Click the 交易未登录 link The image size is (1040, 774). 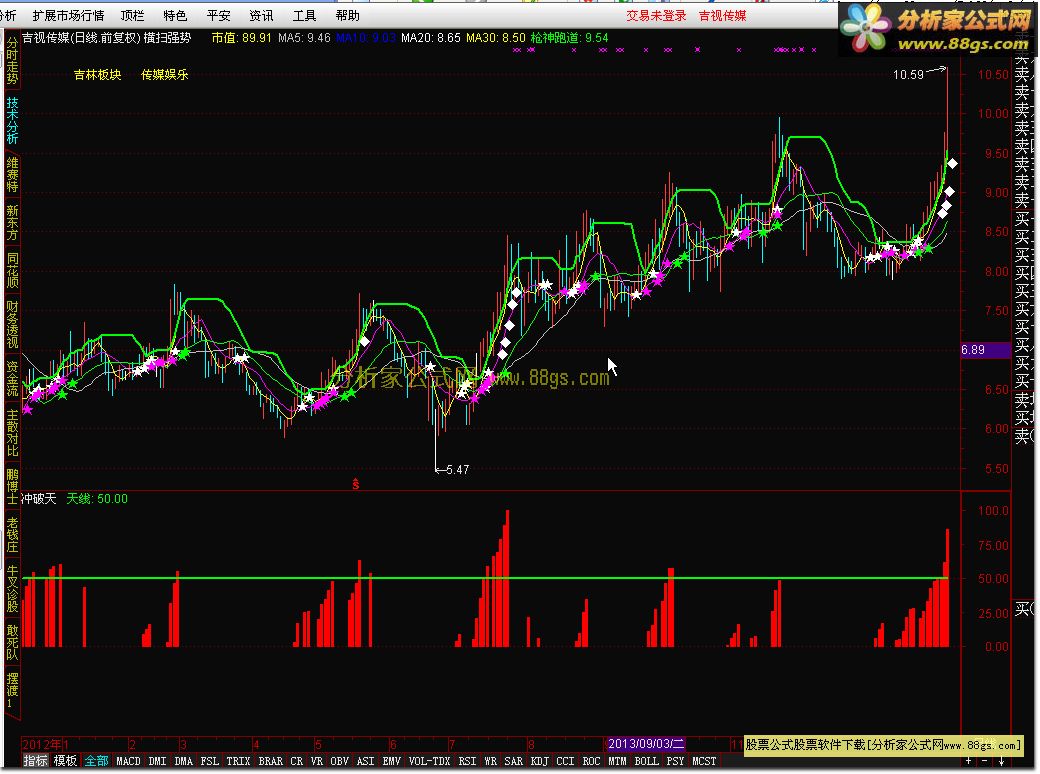tap(656, 15)
